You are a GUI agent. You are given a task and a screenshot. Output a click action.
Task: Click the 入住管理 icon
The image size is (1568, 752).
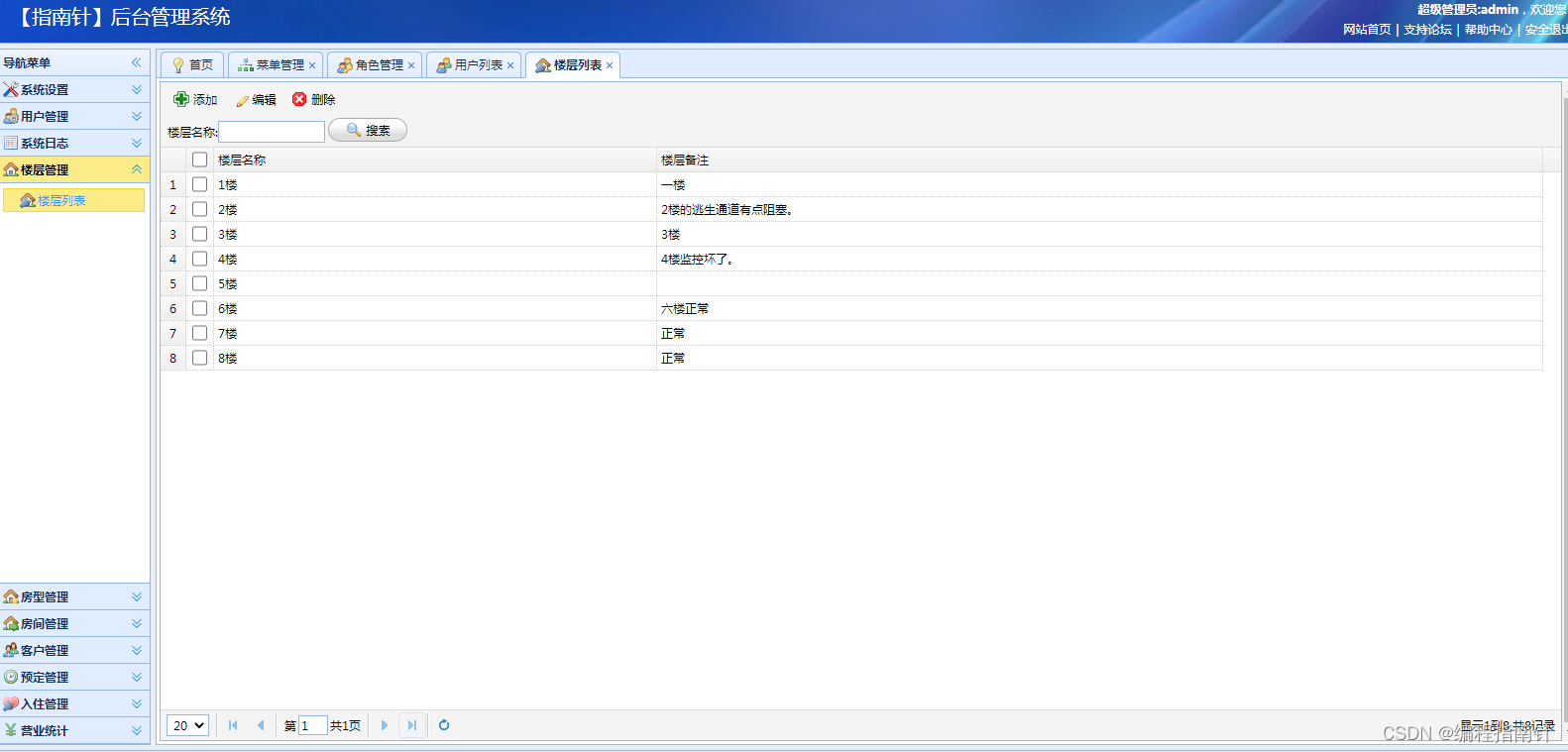(x=11, y=703)
